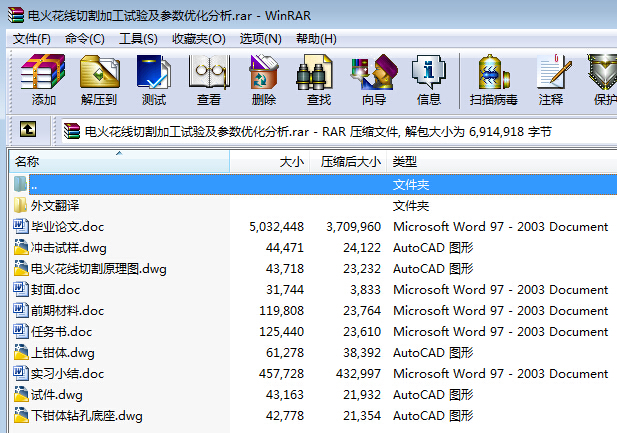
Task: Click type text of 冲击试样.dwg row
Action: pyautogui.click(x=433, y=248)
